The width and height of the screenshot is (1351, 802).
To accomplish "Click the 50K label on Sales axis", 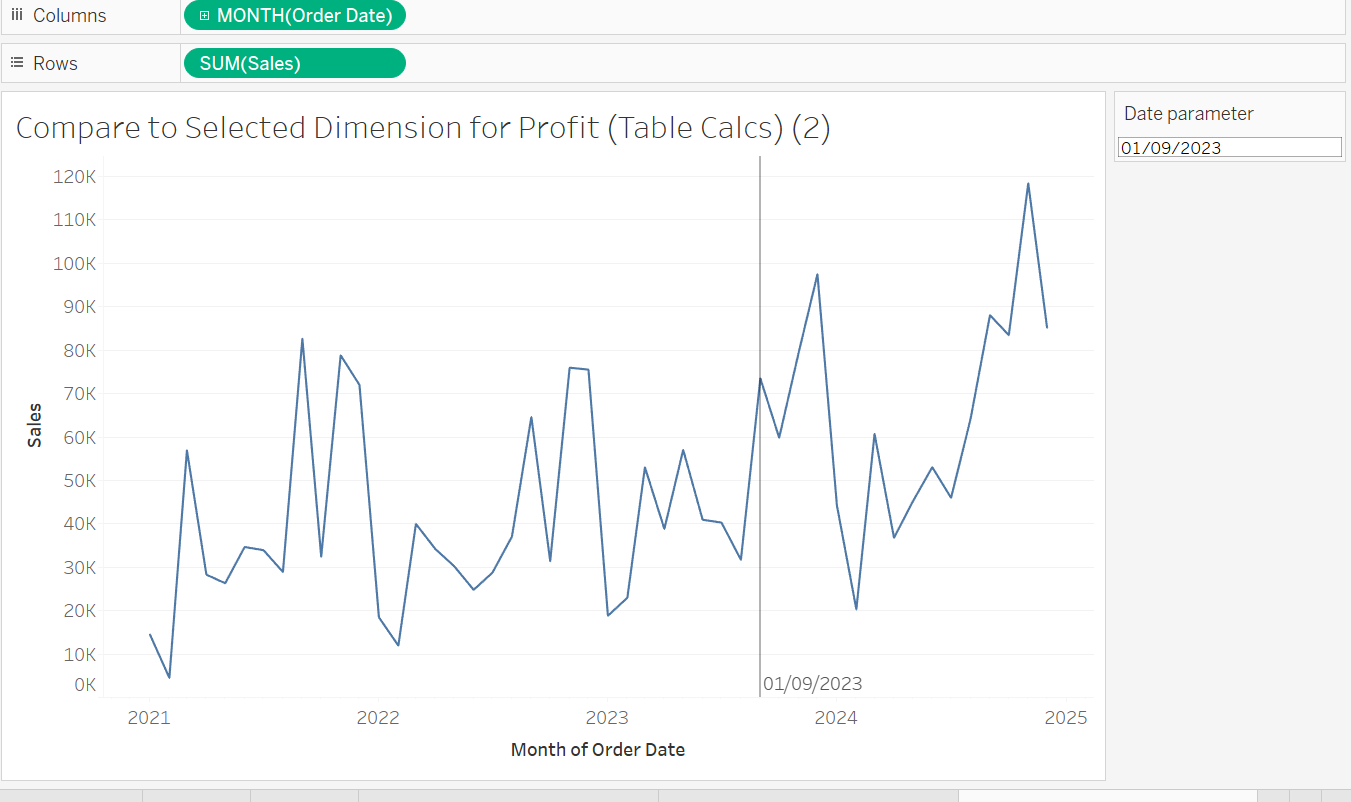I will (x=77, y=480).
